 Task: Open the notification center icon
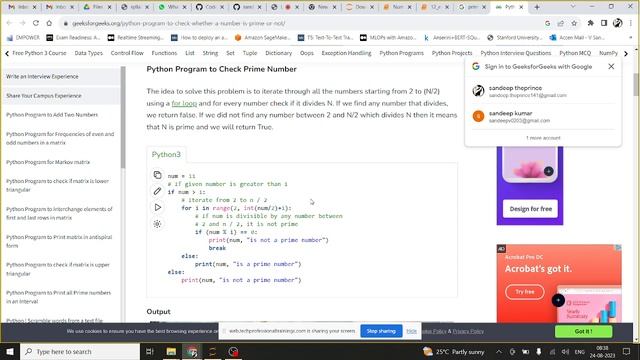click(627, 351)
